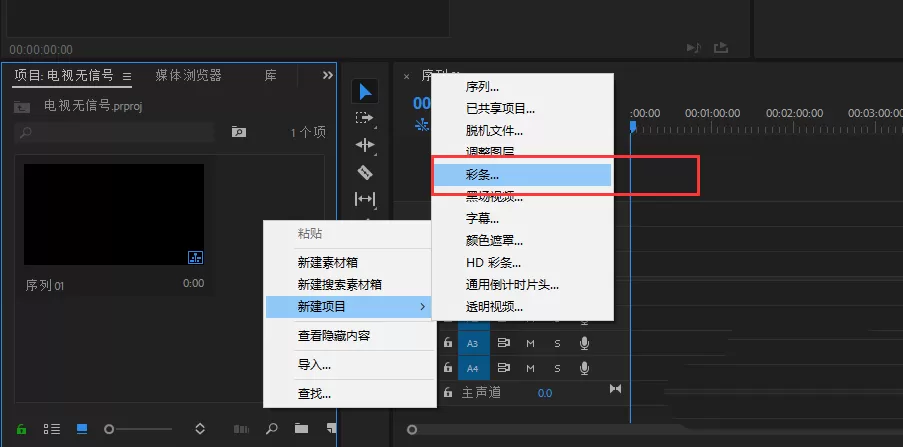The width and height of the screenshot is (903, 447).
Task: Select the Slip tool
Action: [365, 199]
